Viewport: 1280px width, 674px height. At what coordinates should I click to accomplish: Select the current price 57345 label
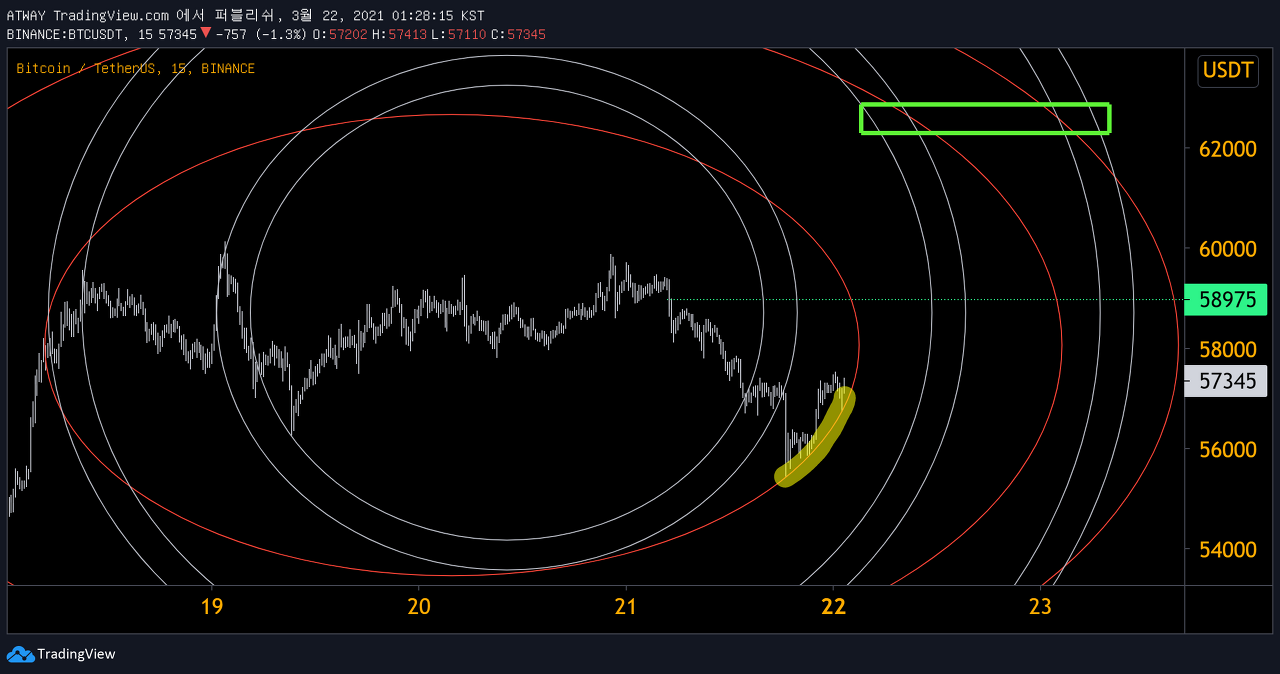(x=1225, y=381)
